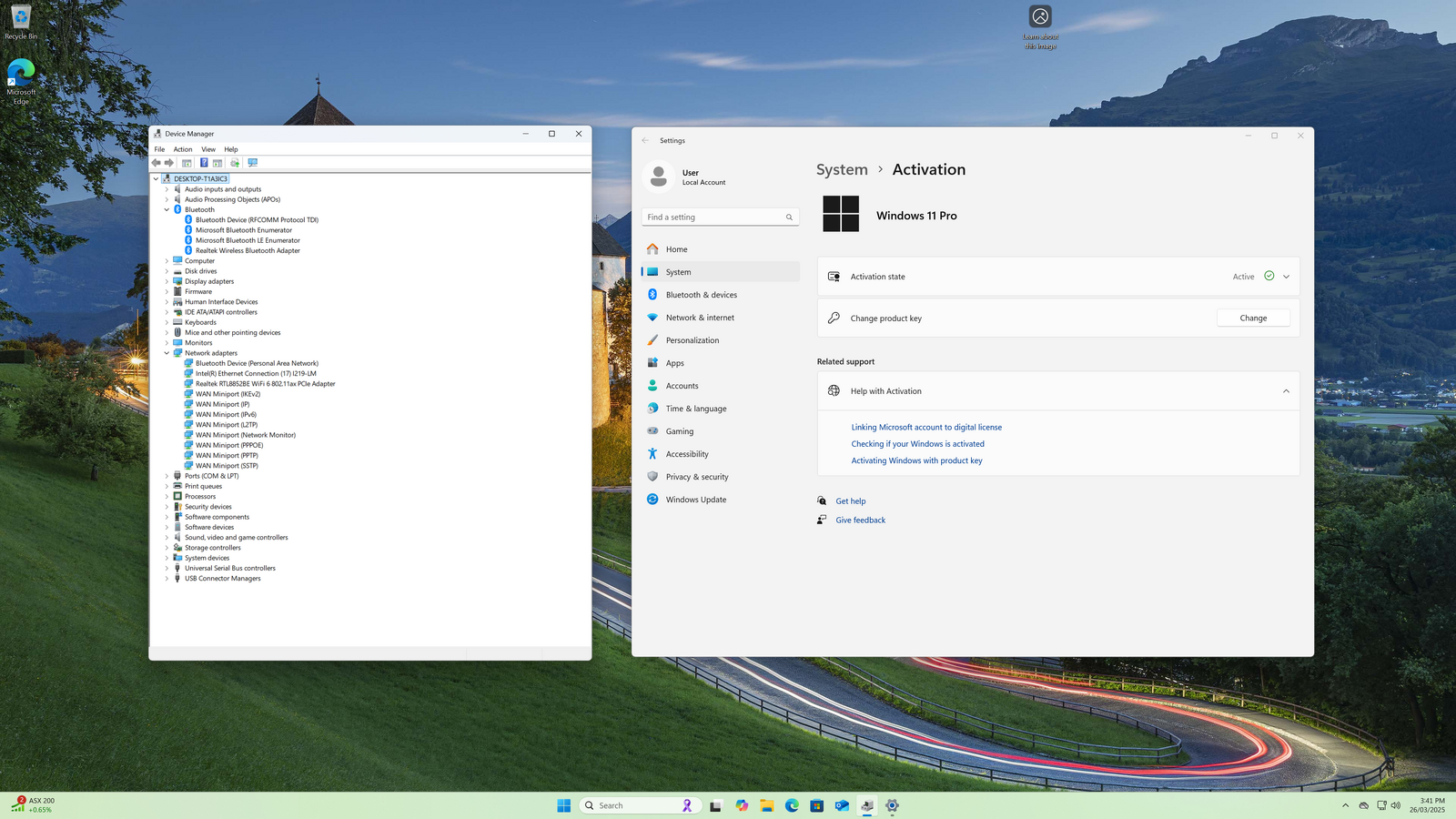Image resolution: width=1456 pixels, height=819 pixels.
Task: Click the Give feedback link
Action: (x=860, y=521)
